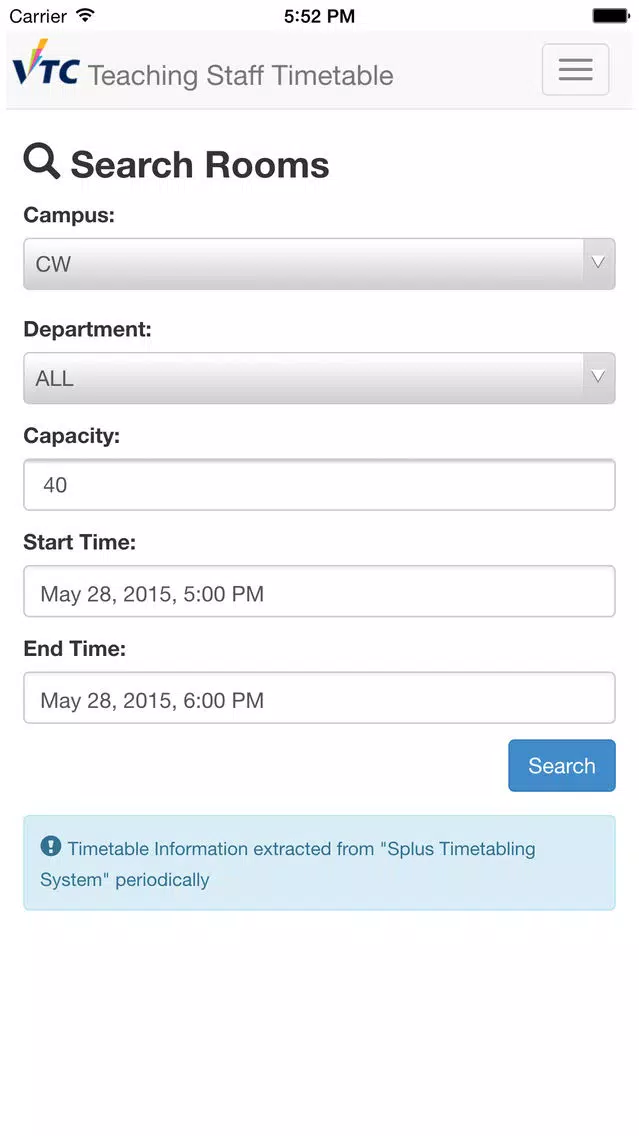Click the magnifying glass icon beside Search Rooms
This screenshot has width=639, height=1136.
coord(41,161)
